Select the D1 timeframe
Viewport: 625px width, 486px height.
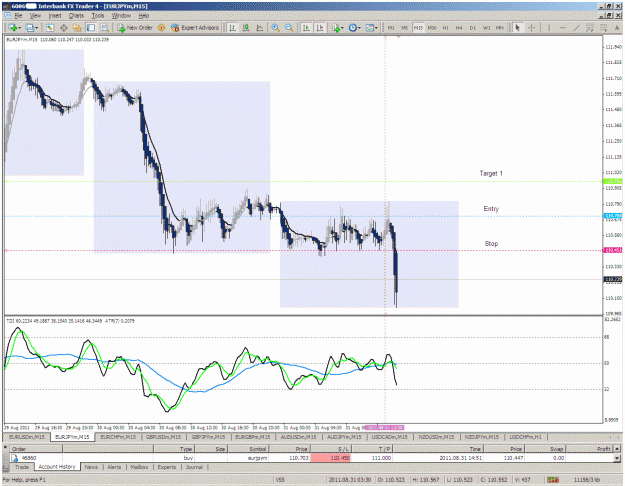pyautogui.click(x=473, y=28)
